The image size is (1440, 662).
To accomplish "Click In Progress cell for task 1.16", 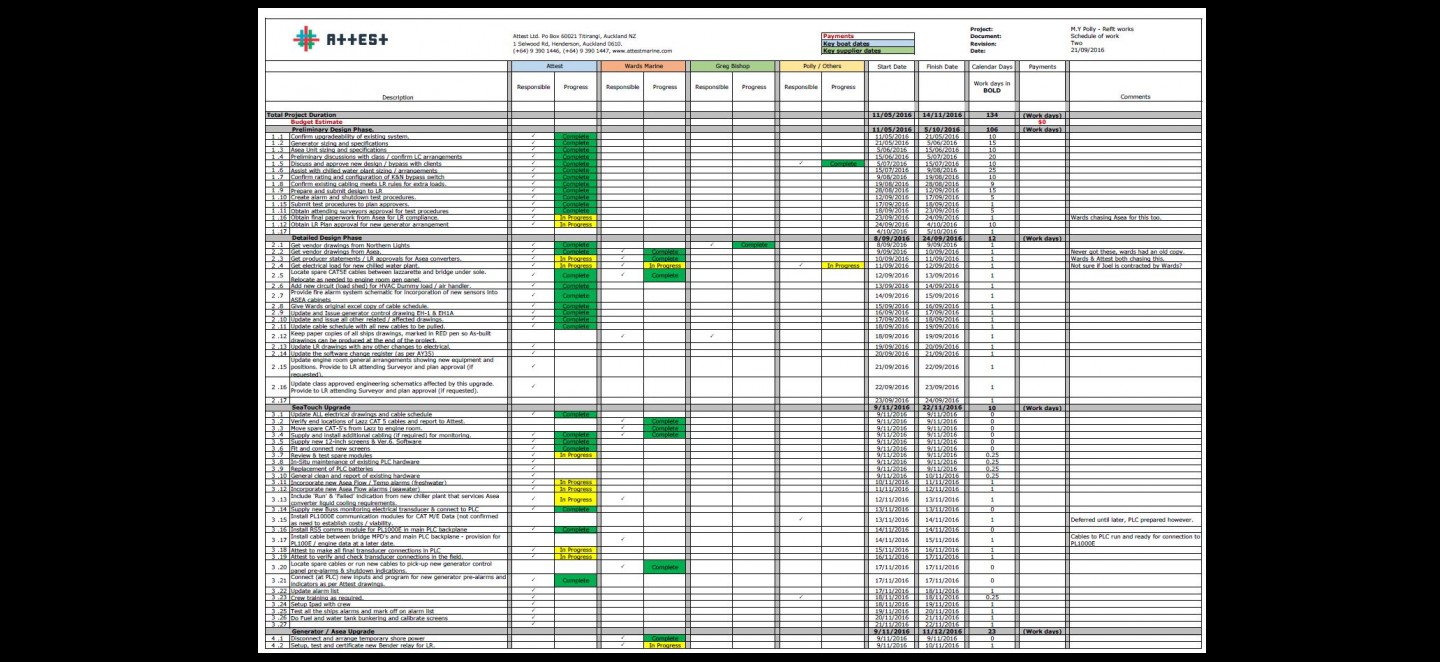I will [x=576, y=218].
